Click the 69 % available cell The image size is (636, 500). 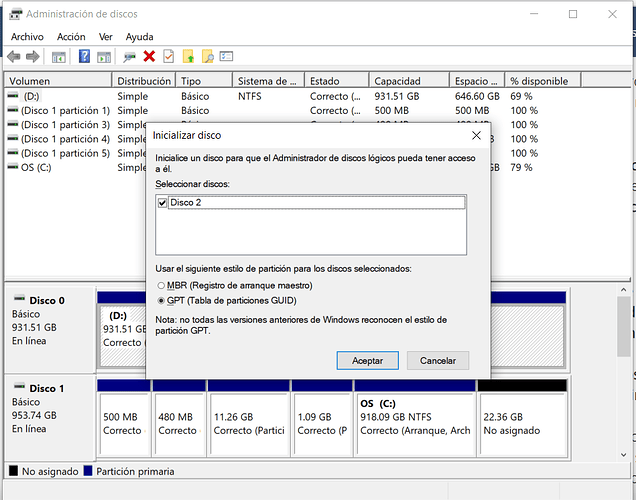(521, 96)
